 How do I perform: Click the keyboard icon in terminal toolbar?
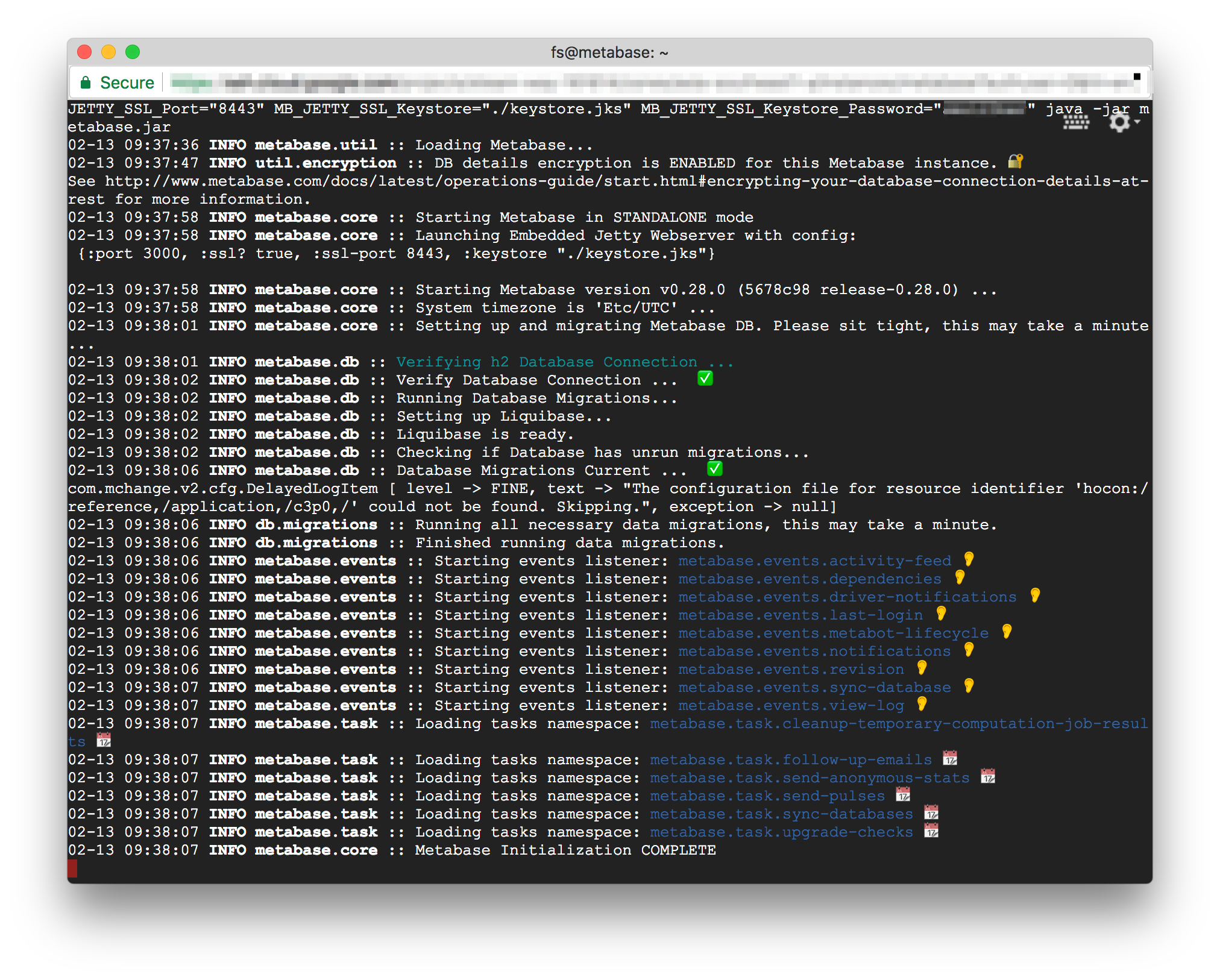(x=1076, y=122)
